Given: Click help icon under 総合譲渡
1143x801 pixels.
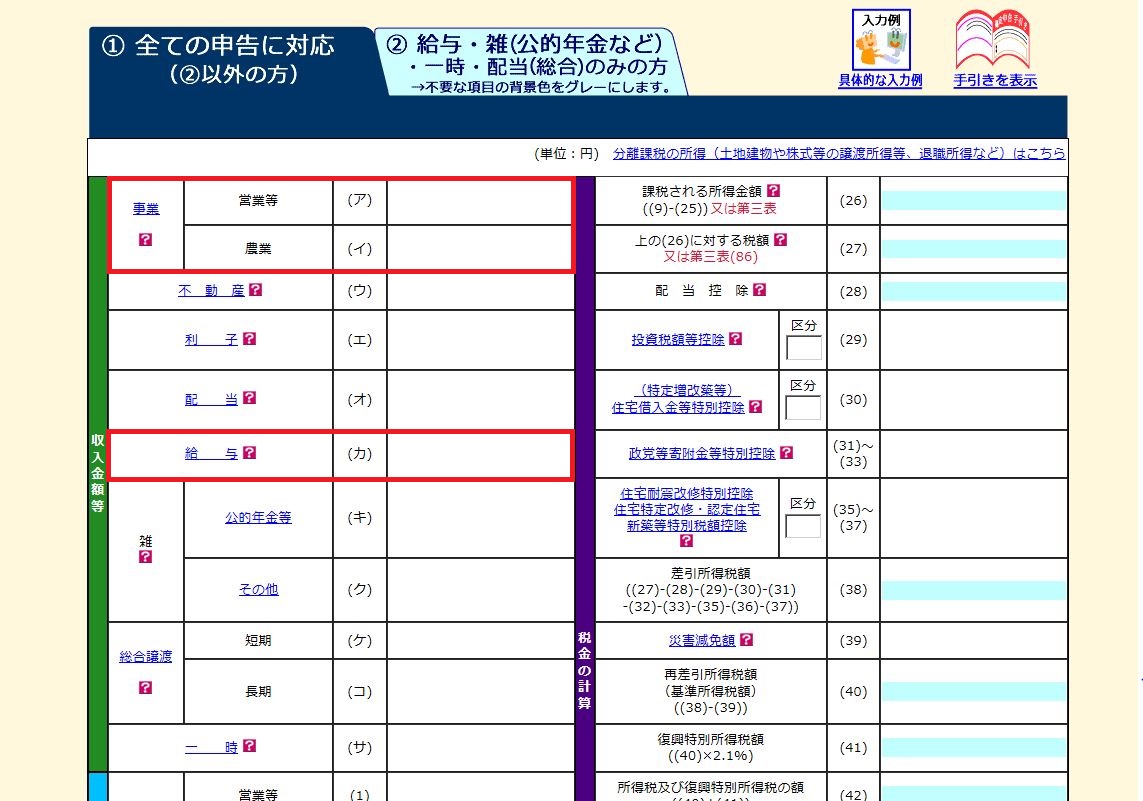Looking at the screenshot, I should tap(145, 687).
